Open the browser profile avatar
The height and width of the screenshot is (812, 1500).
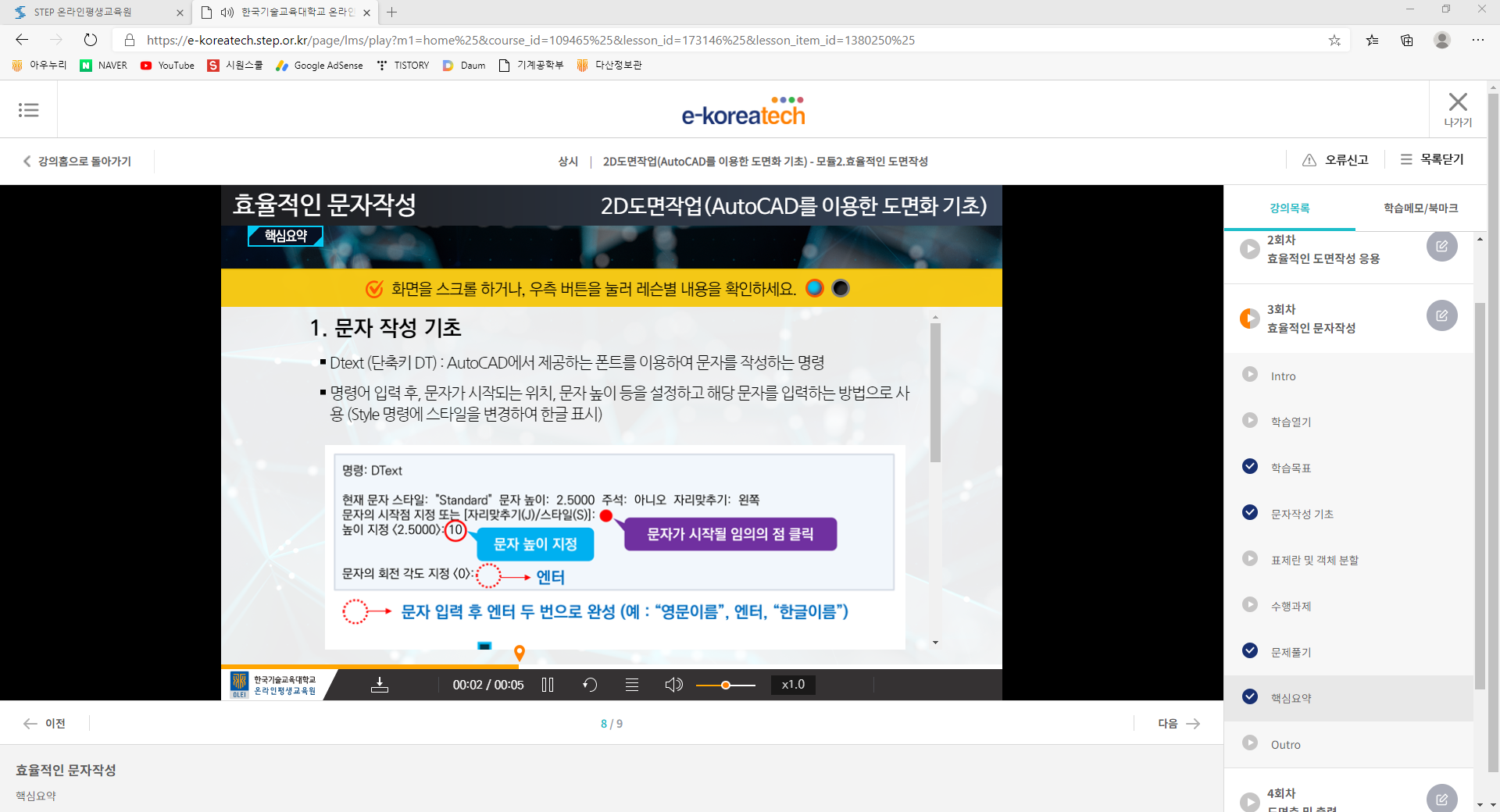(1442, 40)
